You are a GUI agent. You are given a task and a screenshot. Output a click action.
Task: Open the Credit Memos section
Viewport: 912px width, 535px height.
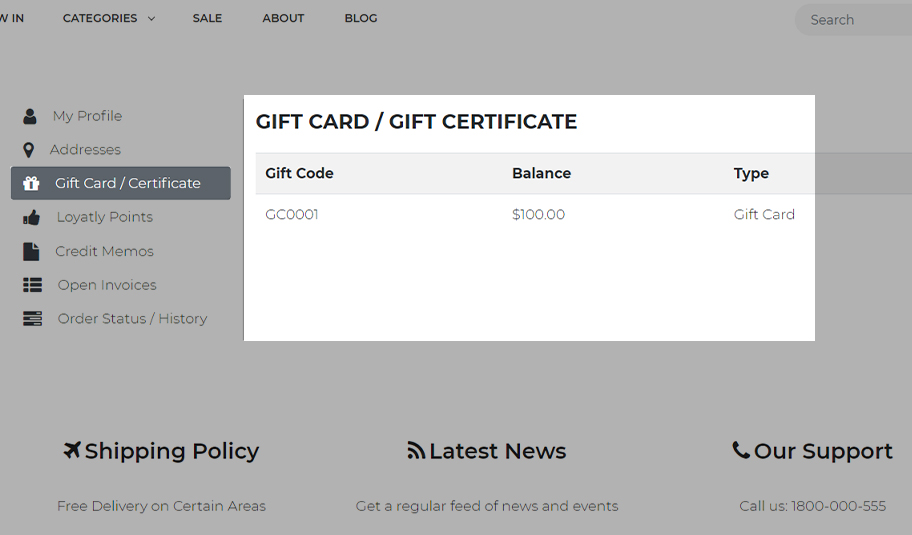104,251
